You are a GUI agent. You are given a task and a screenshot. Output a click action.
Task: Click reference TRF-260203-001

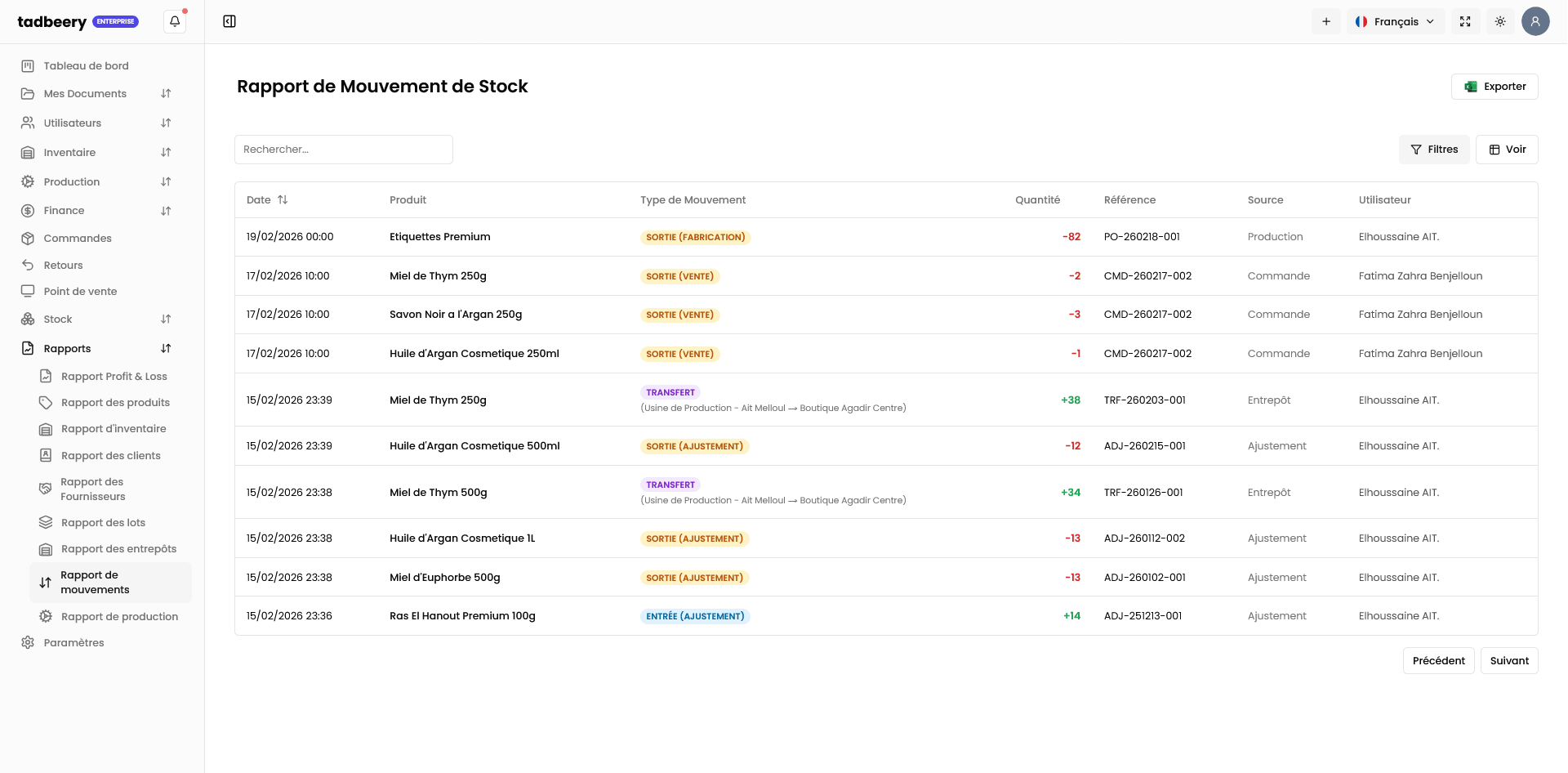pos(1145,400)
